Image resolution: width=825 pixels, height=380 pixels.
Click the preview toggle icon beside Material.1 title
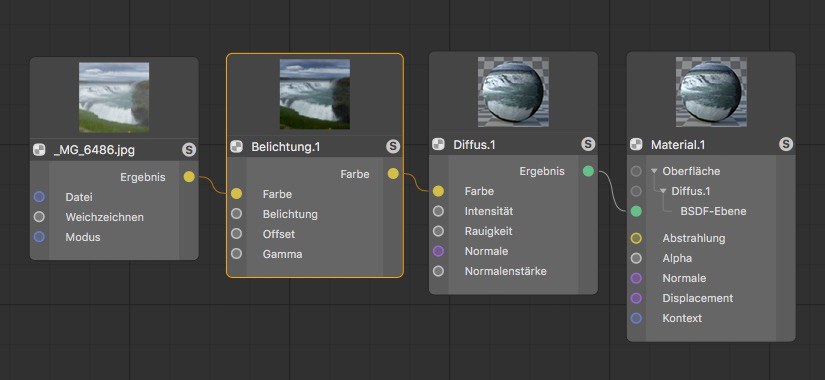click(x=636, y=144)
